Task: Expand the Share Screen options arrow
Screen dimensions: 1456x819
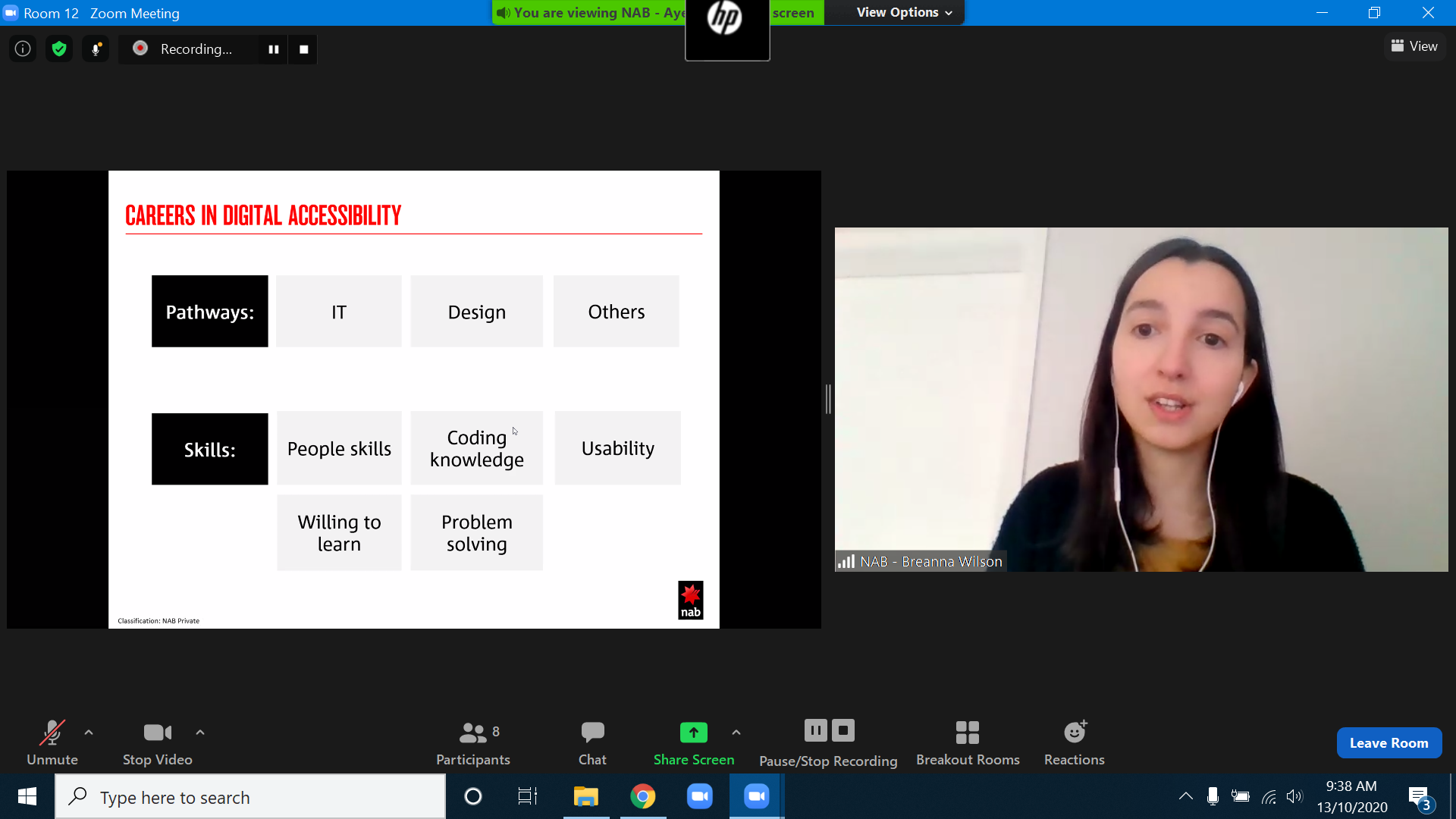Action: pyautogui.click(x=735, y=732)
